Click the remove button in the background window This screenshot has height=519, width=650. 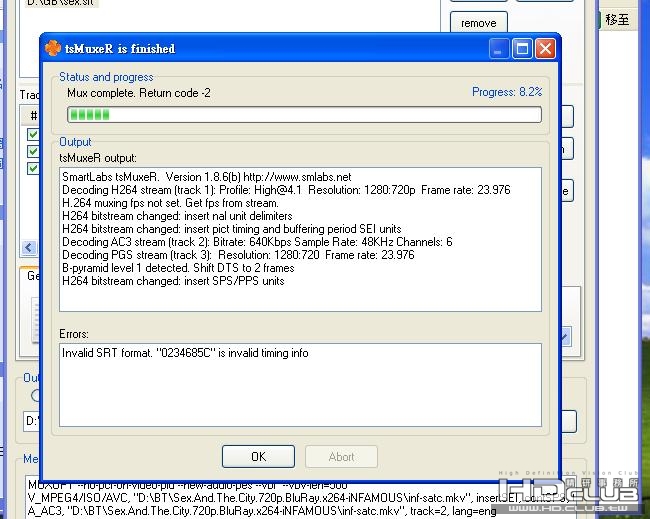(x=478, y=23)
